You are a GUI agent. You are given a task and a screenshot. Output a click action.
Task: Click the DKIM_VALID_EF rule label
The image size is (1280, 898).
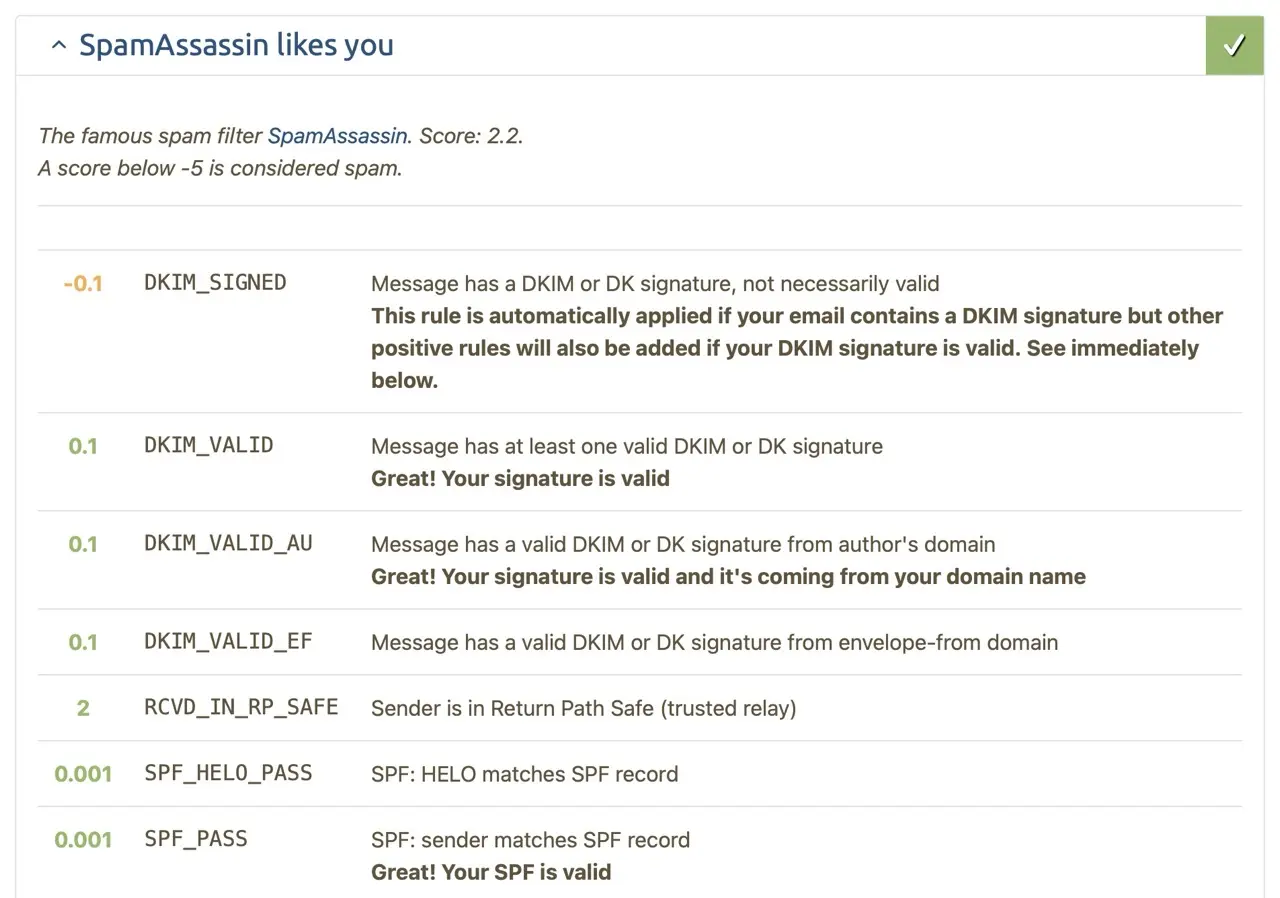[x=228, y=642]
